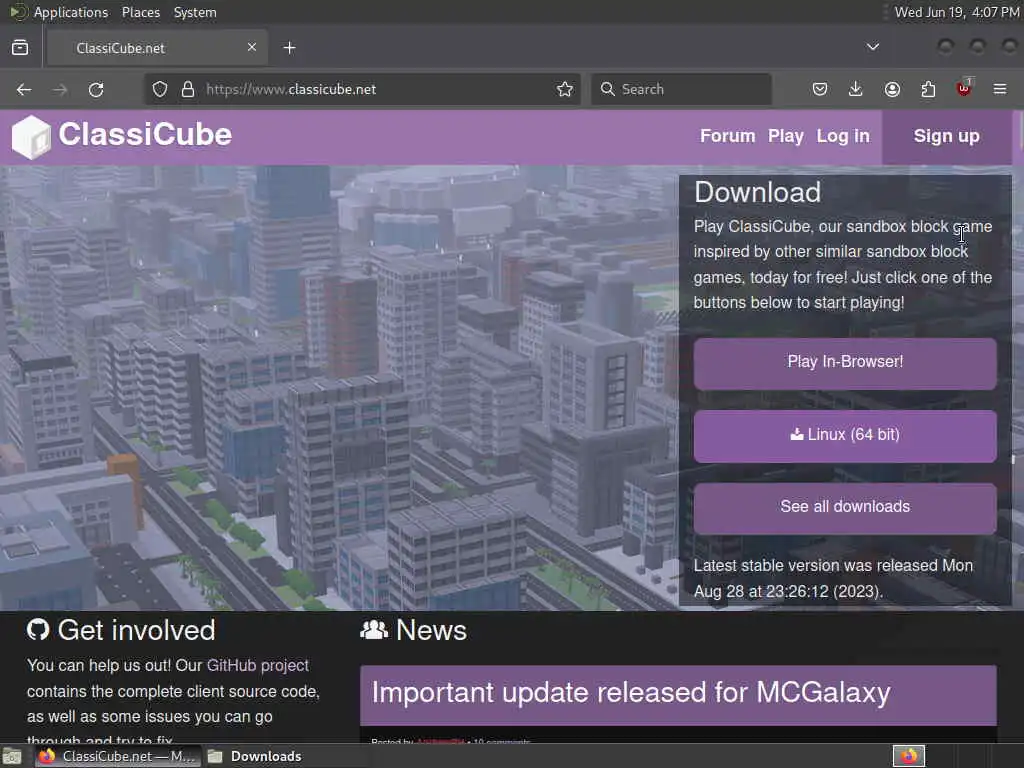Download the Linux (64 bit) build
1024x768 pixels.
point(845,436)
